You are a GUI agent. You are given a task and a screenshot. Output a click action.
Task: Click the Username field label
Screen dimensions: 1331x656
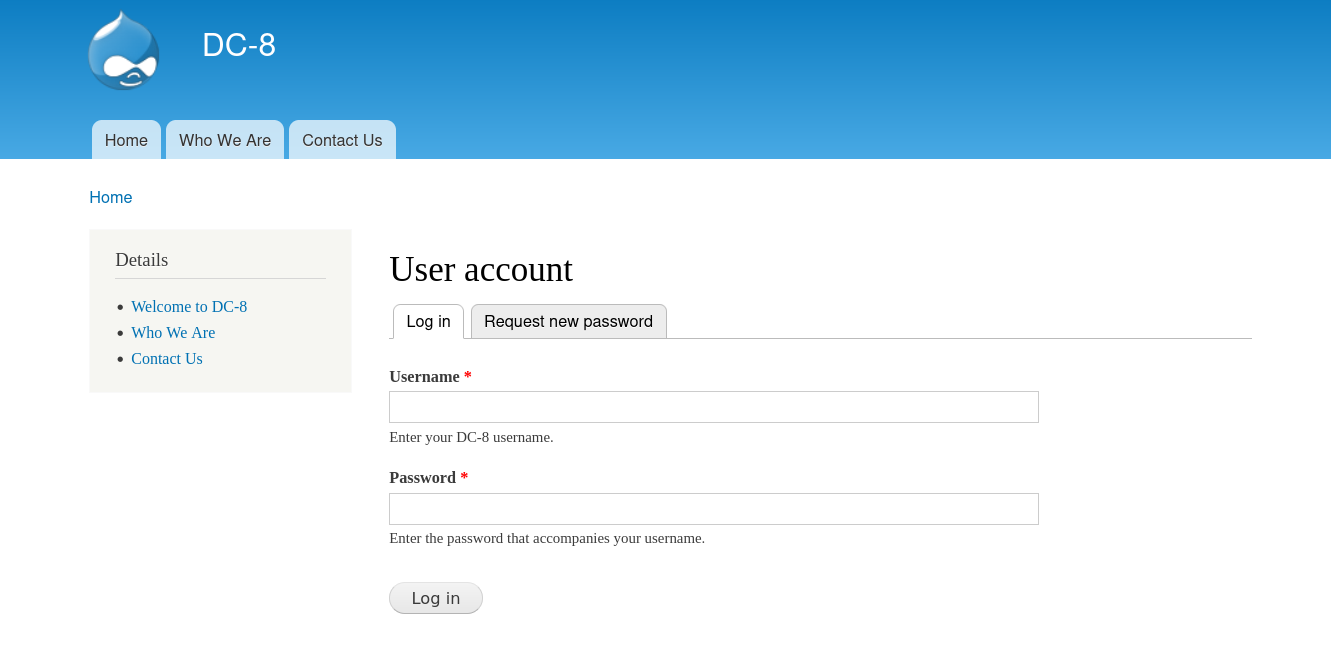(x=424, y=377)
